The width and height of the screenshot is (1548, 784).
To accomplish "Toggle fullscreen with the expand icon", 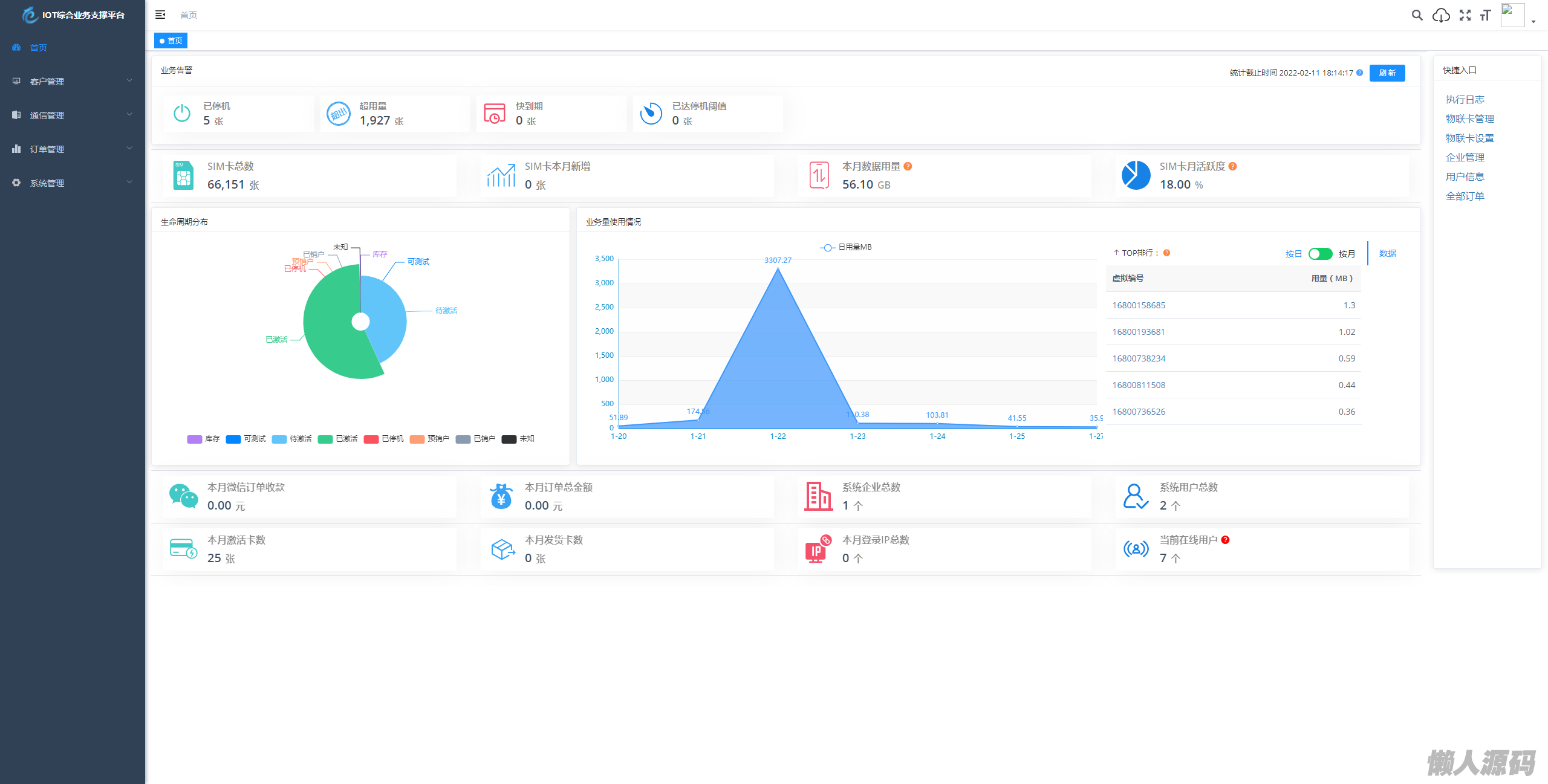I will (1465, 15).
